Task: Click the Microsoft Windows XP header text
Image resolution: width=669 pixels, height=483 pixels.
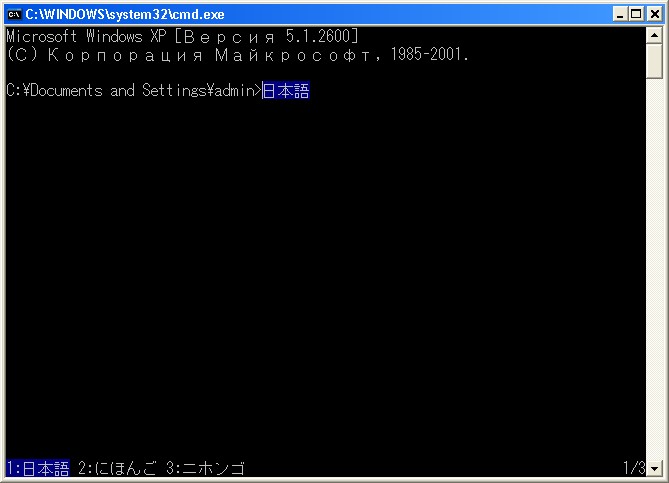Action: 86,36
